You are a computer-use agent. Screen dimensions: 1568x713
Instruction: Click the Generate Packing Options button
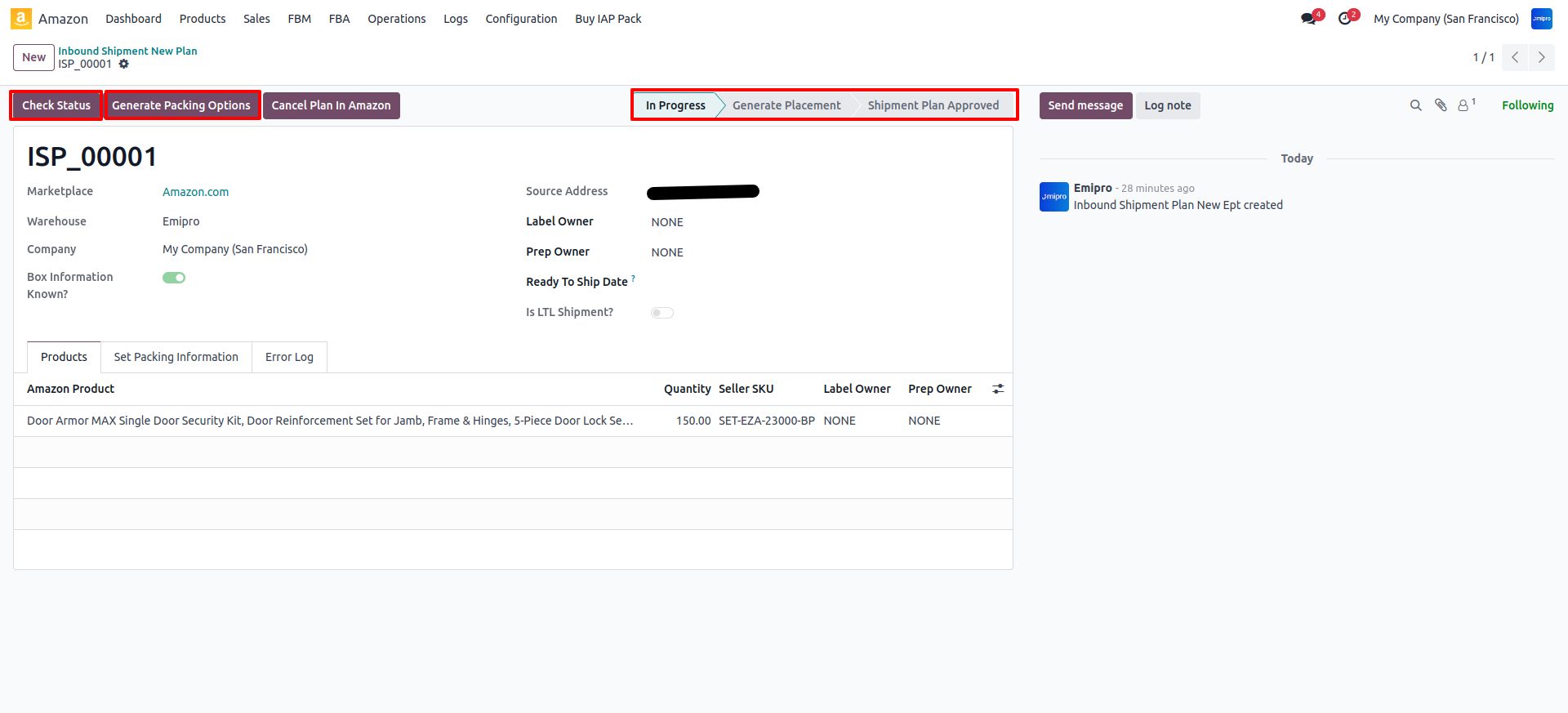[181, 105]
